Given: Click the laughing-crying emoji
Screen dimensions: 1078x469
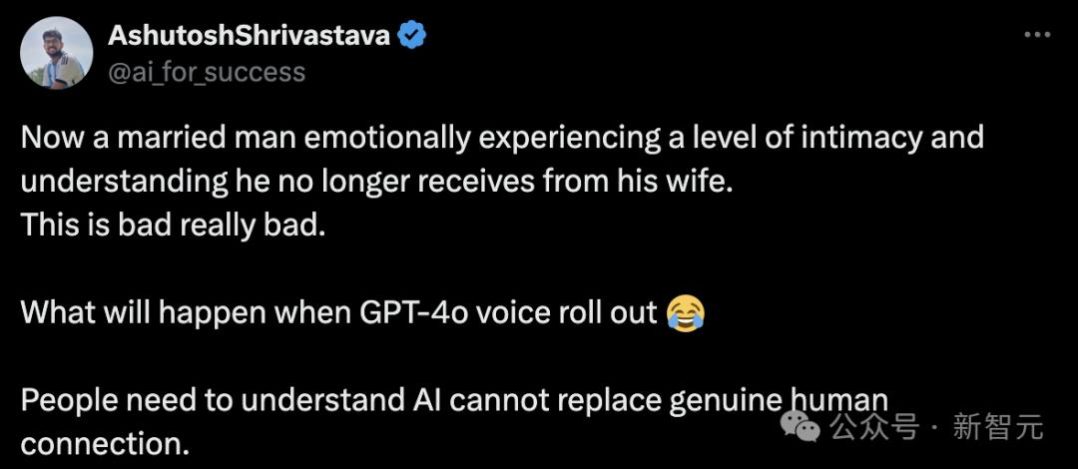Looking at the screenshot, I should tap(685, 313).
